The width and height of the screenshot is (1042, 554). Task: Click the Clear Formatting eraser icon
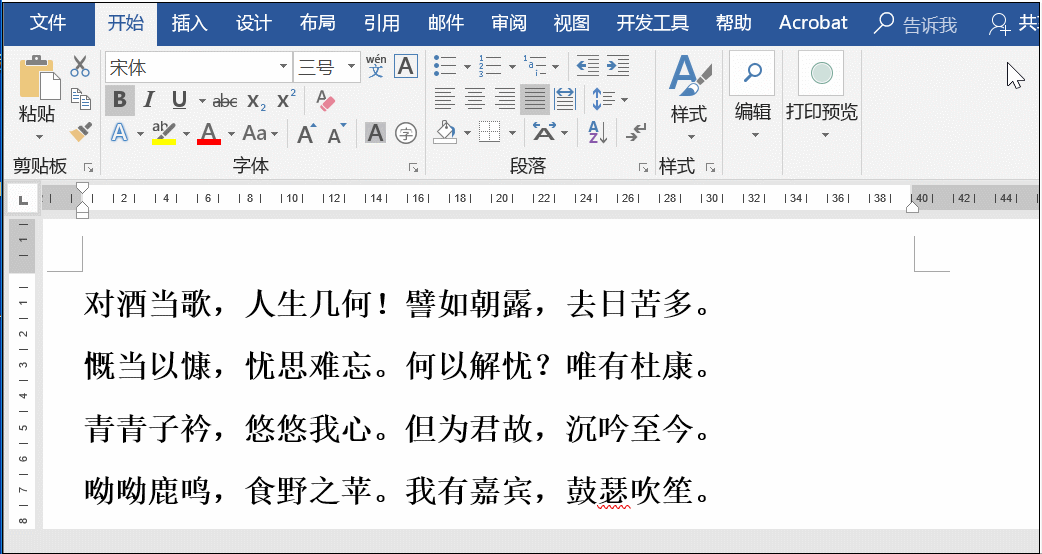click(325, 100)
